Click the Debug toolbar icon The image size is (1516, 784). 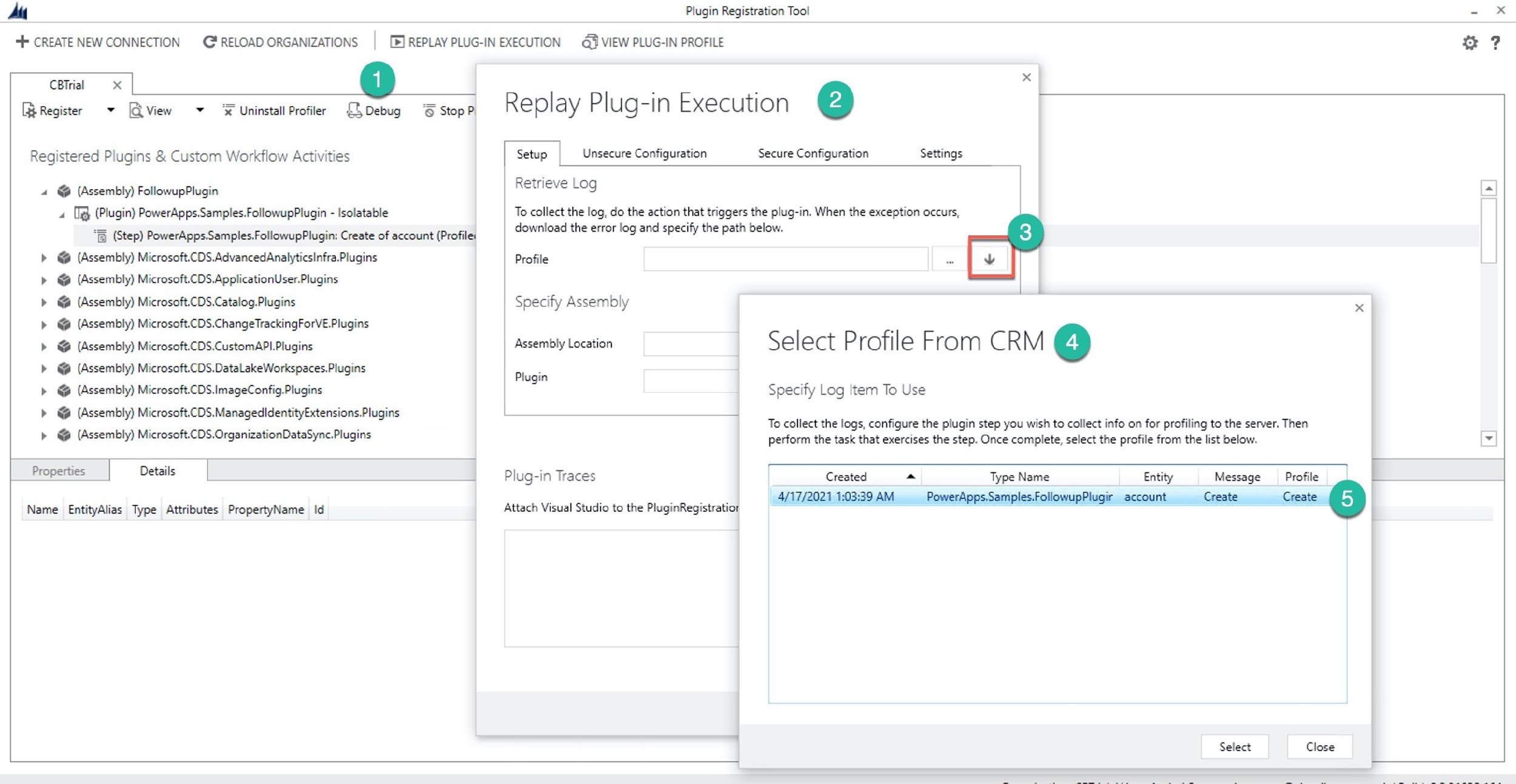pyautogui.click(x=354, y=110)
